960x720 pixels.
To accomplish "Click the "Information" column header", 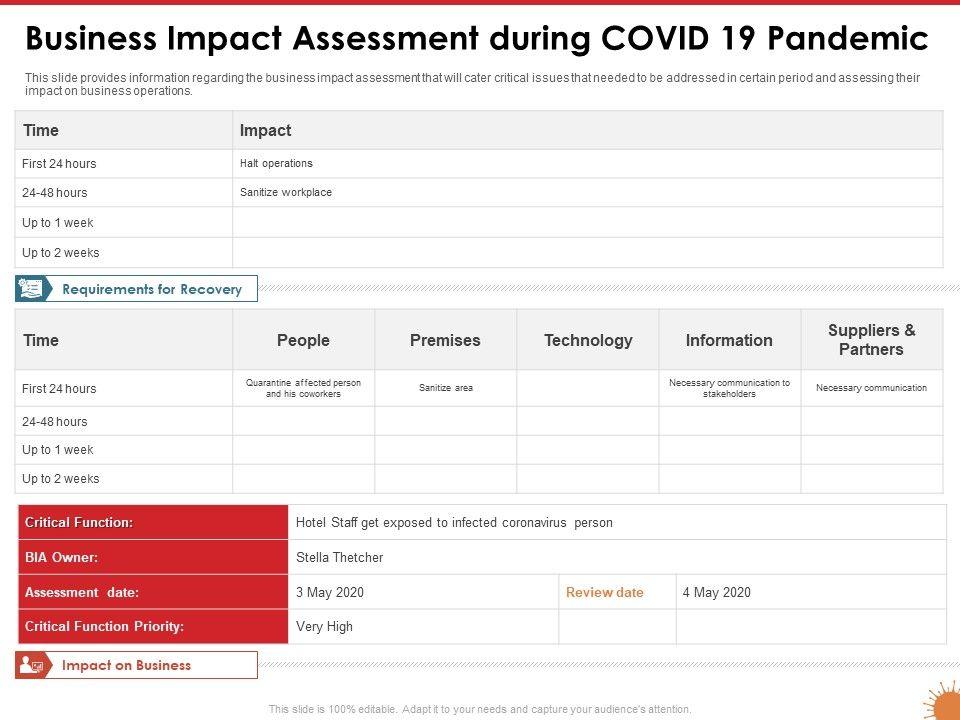I will [729, 340].
